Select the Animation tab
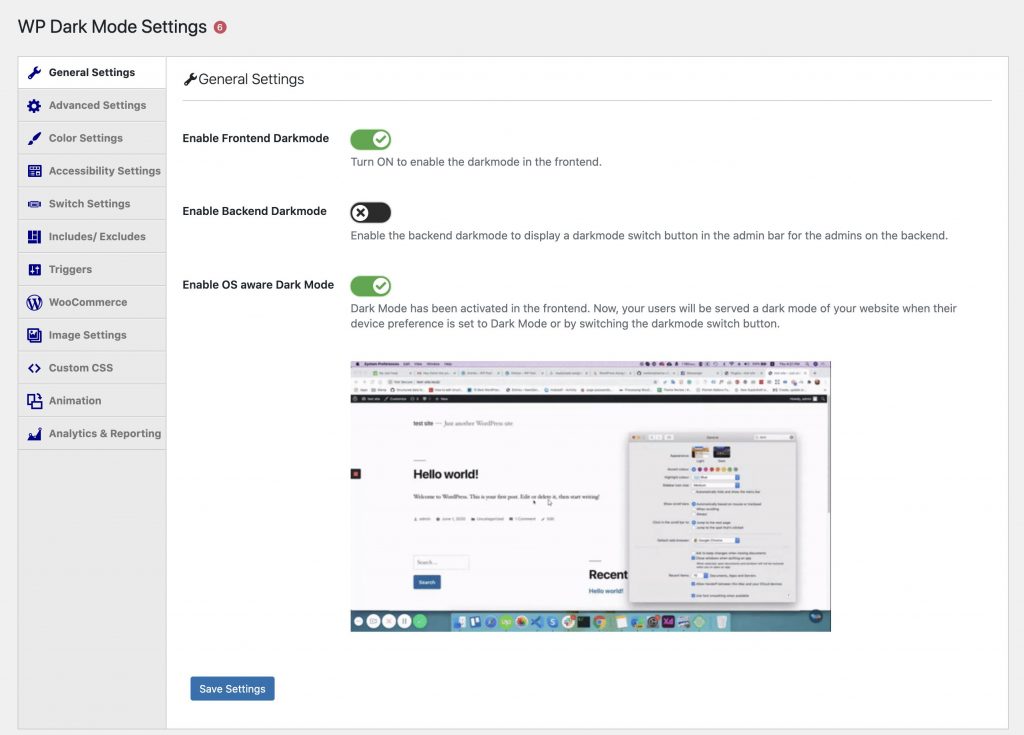 tap(92, 400)
